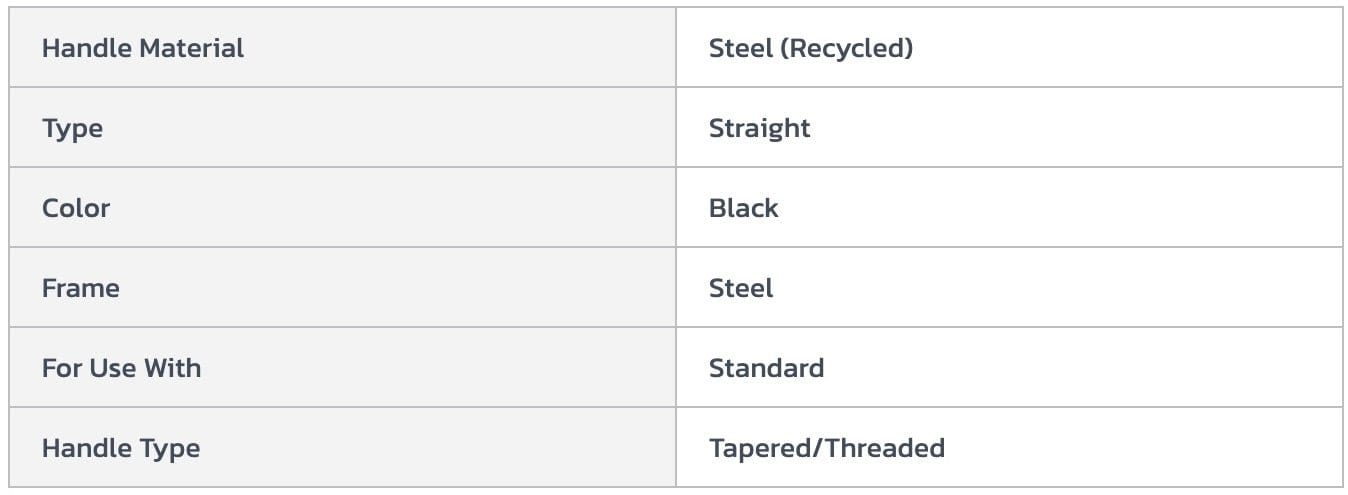This screenshot has width=1348, height=495.
Task: Click the word 'Threaded' after the slash
Action: (886, 448)
